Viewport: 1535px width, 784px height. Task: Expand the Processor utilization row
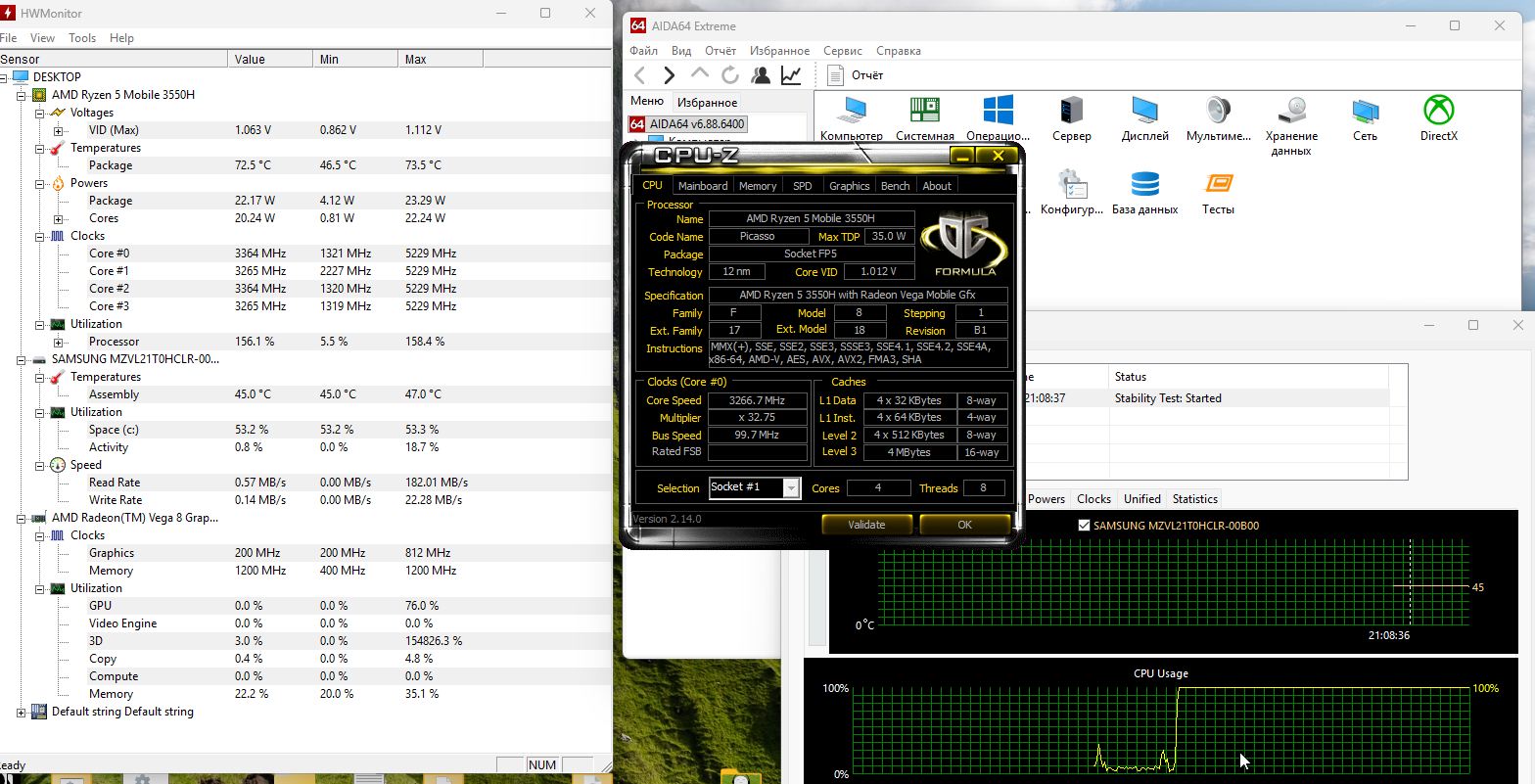(58, 342)
